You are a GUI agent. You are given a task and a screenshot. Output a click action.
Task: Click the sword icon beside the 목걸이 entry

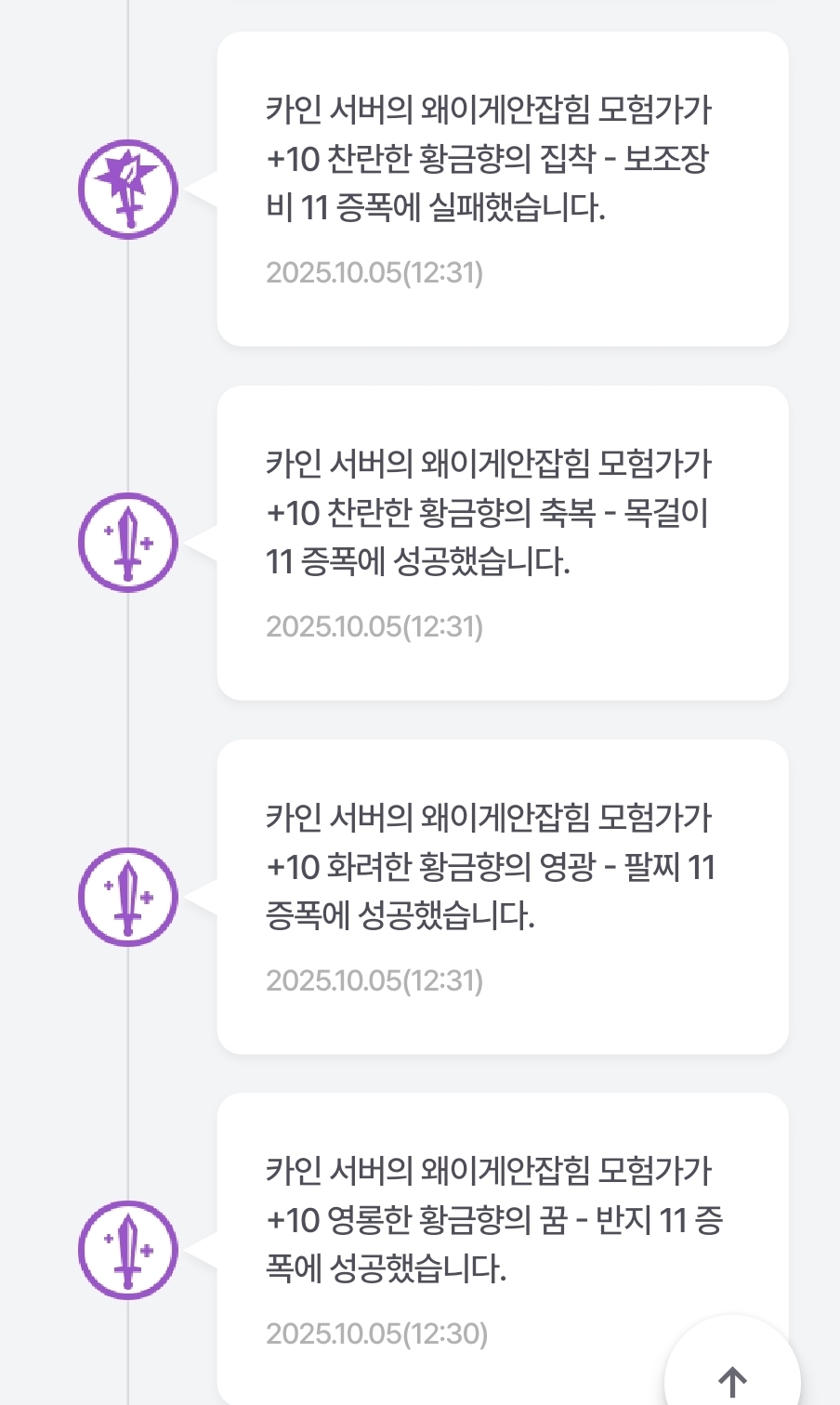[x=128, y=543]
